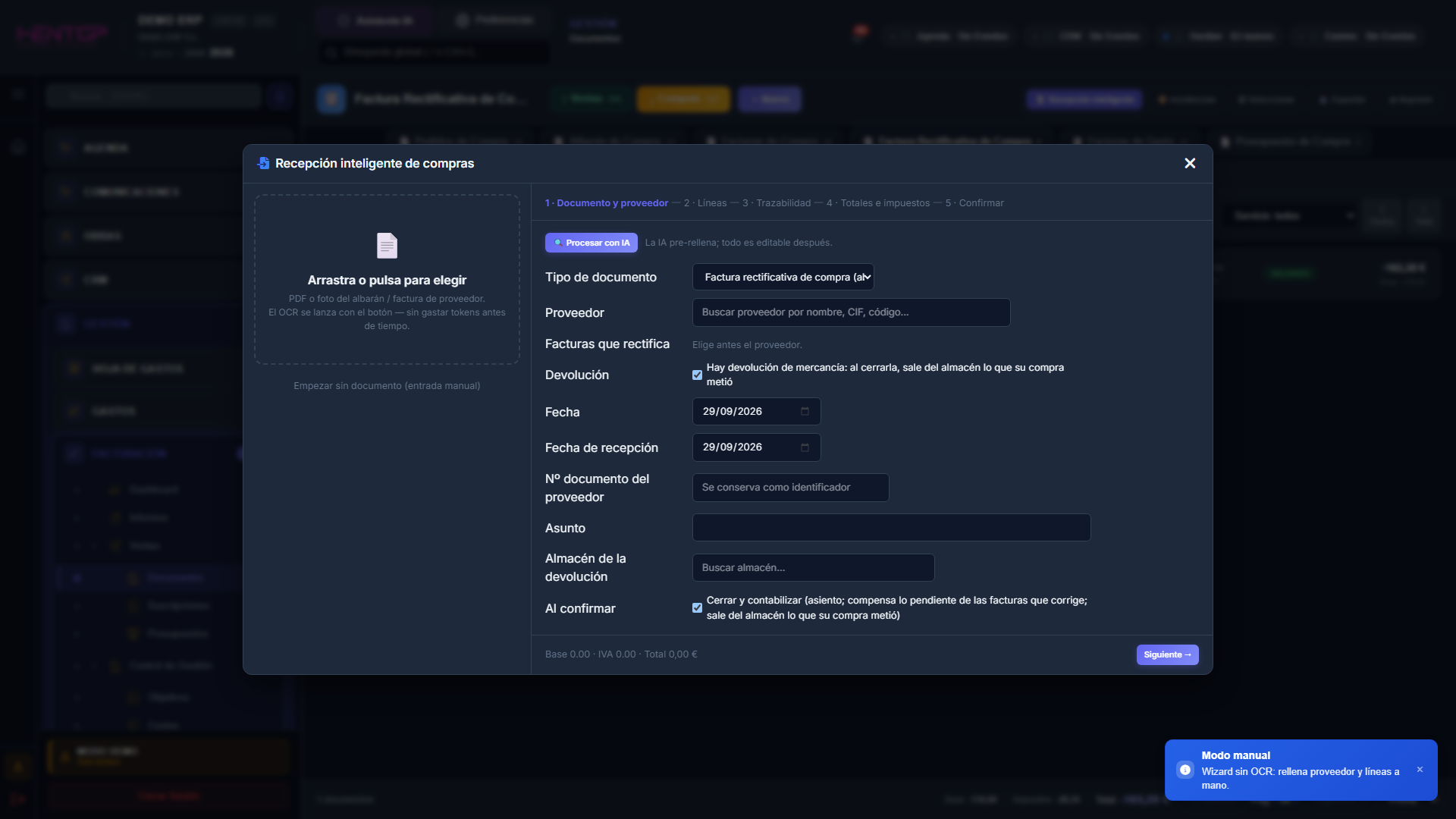
Task: Click the Nº documento del proveedor field
Action: coord(790,488)
